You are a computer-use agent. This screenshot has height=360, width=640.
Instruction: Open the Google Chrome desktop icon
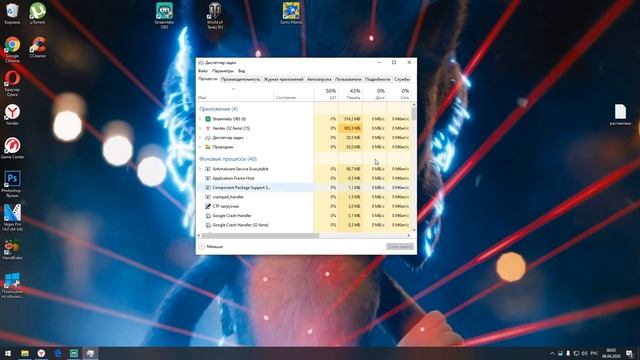tap(12, 49)
